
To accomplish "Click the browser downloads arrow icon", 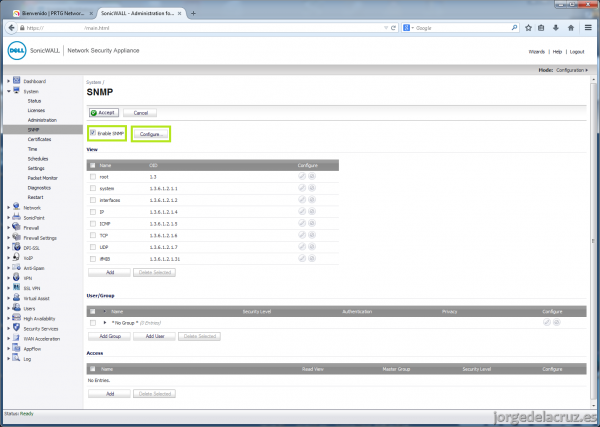I will 556,28.
